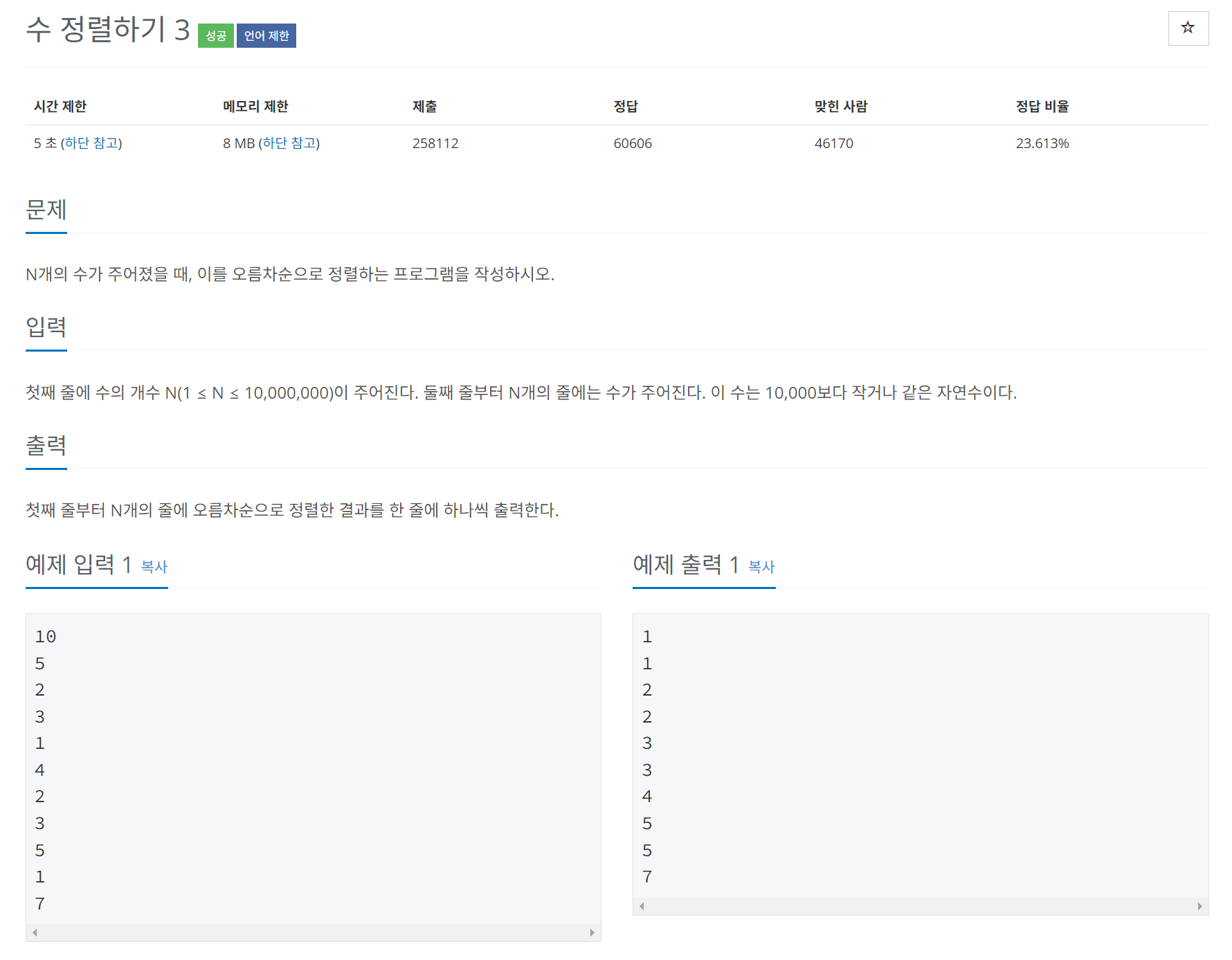
Task: Click the output description sentence
Action: 292,510
